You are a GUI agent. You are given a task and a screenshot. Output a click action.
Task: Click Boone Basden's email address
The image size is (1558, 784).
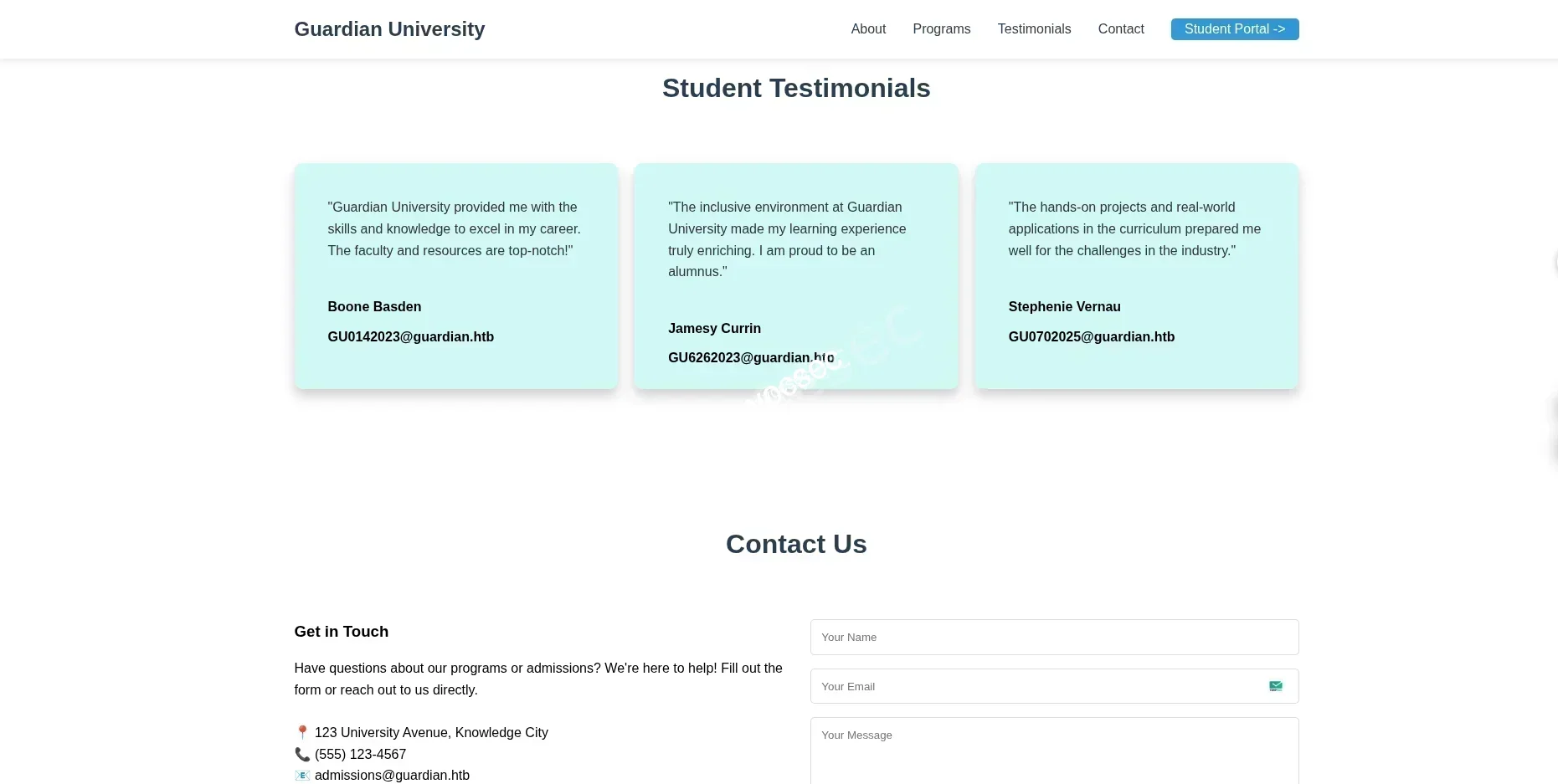coord(410,337)
